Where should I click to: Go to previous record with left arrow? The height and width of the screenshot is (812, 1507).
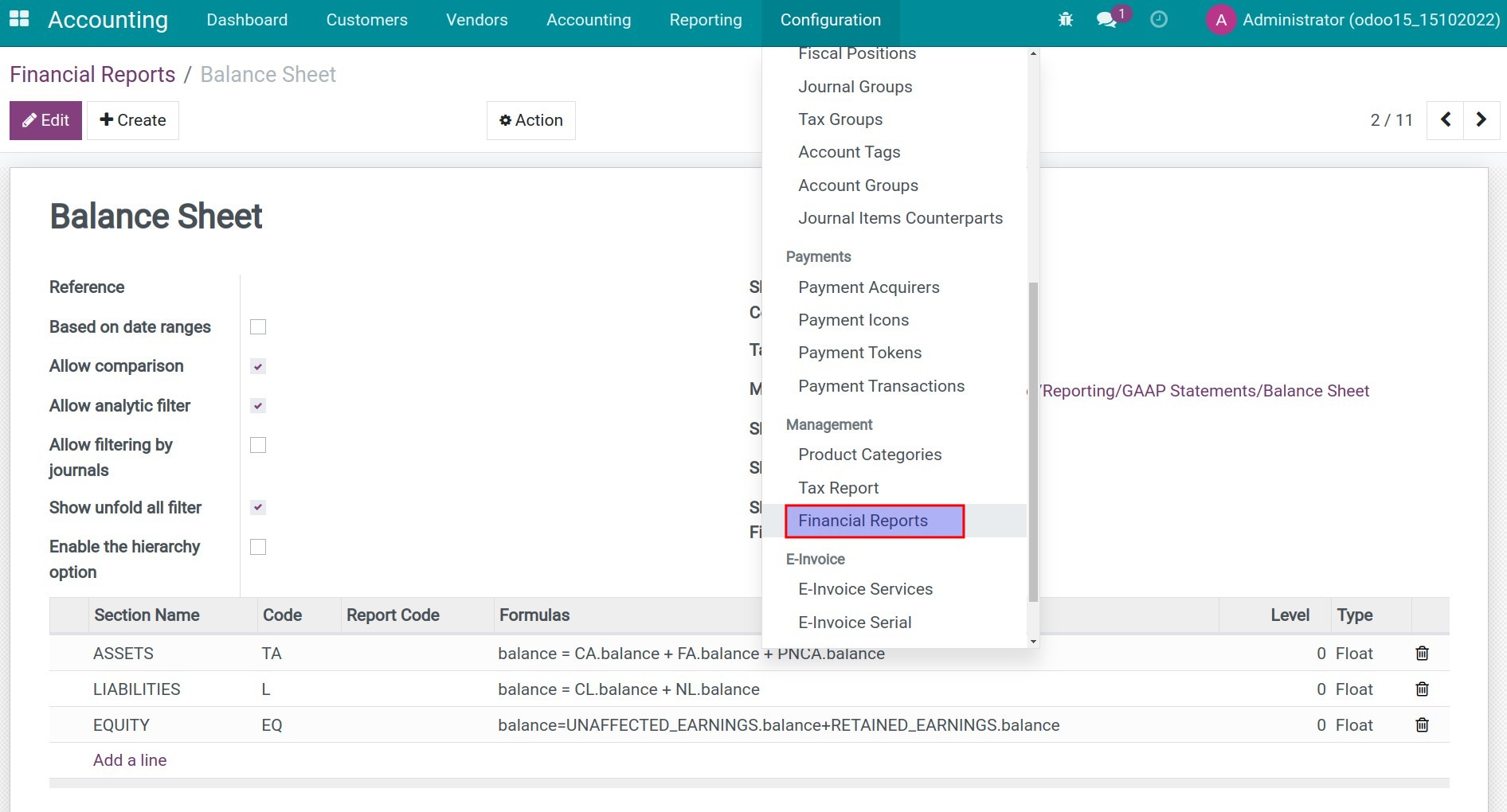tap(1445, 119)
